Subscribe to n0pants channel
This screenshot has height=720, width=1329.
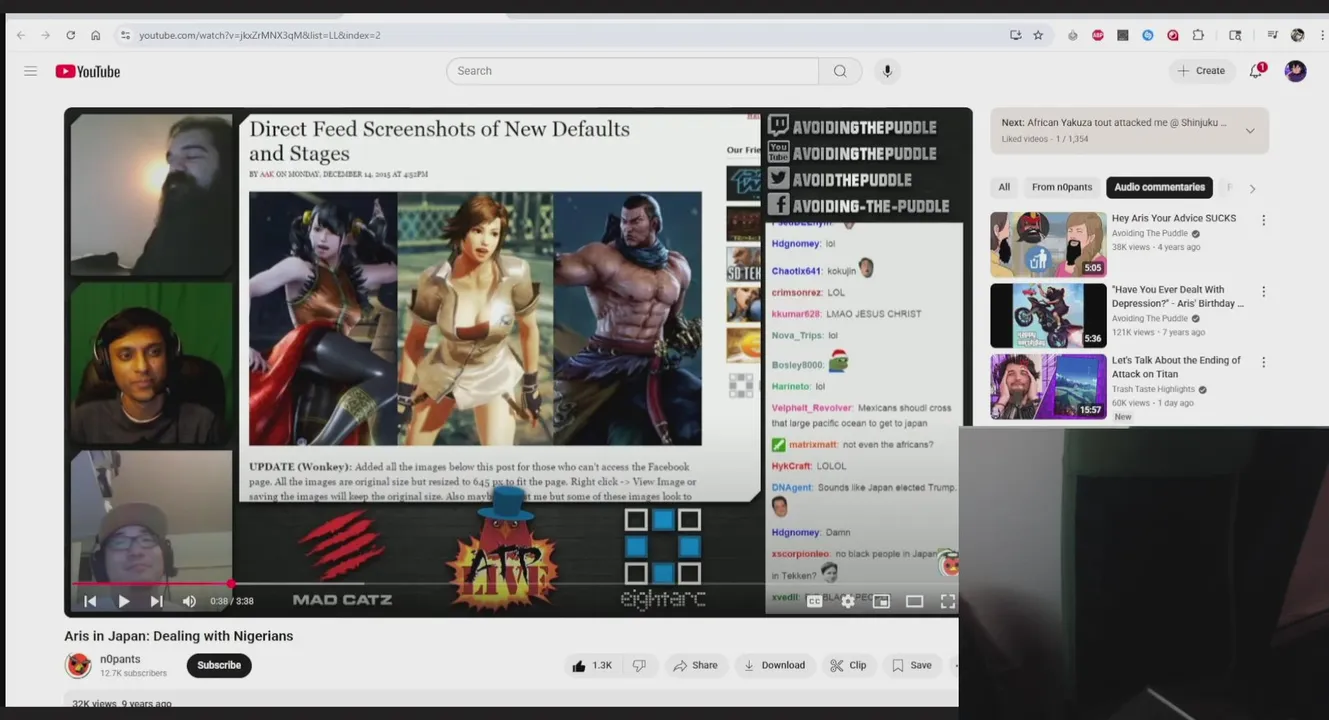(219, 665)
